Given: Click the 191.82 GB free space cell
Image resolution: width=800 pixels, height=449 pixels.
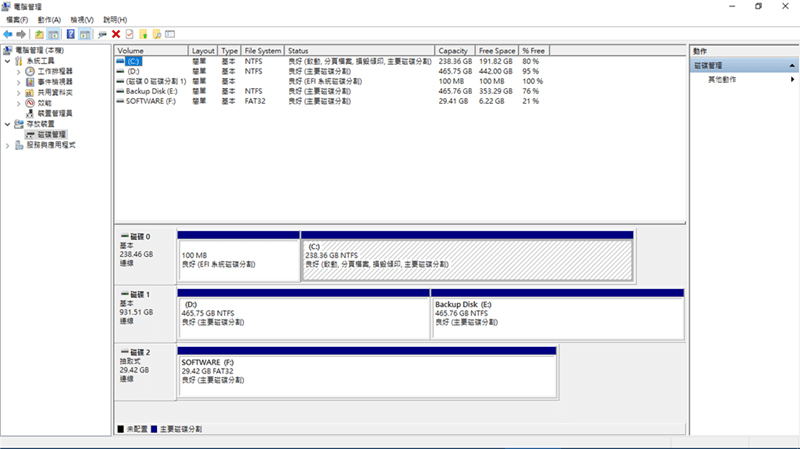Looking at the screenshot, I should tap(495, 61).
